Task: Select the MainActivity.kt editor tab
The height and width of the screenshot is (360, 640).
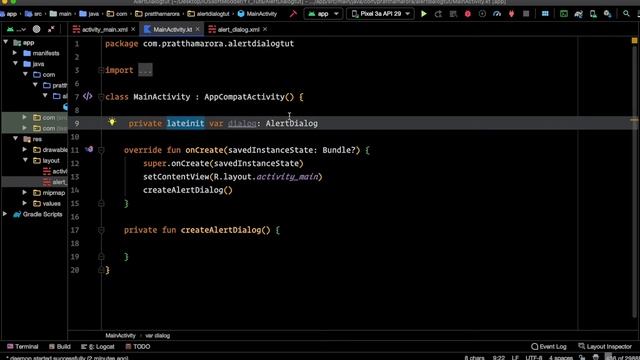Action: [172, 29]
